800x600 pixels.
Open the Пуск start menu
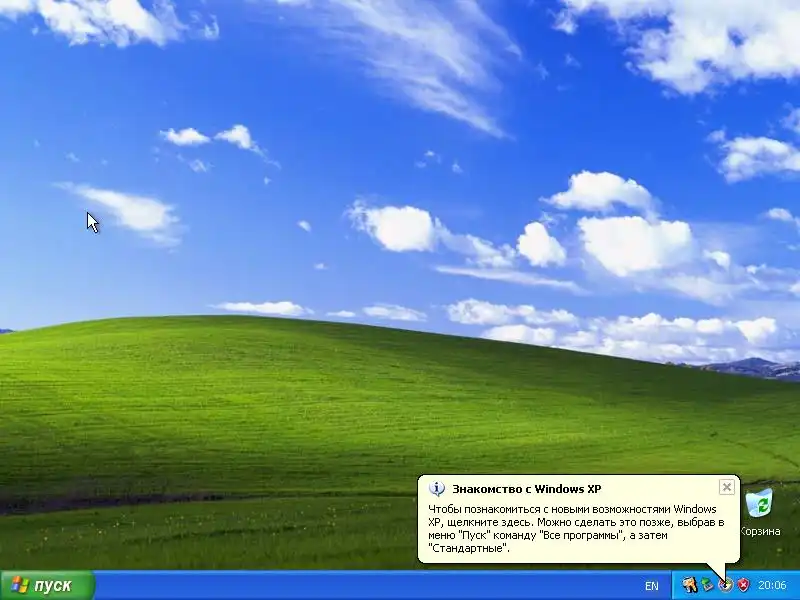tap(47, 585)
